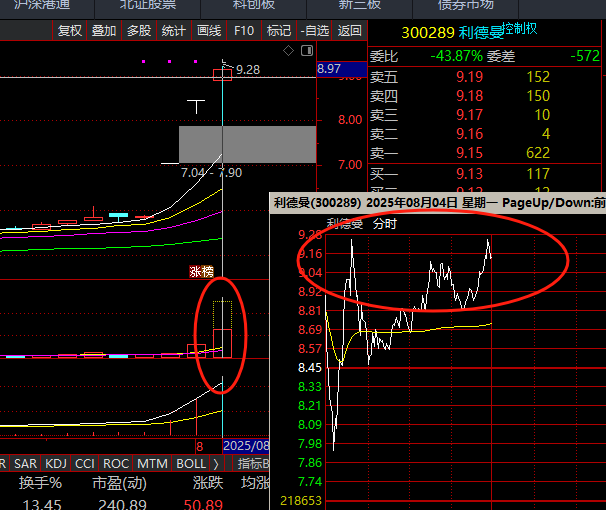This screenshot has height=510, width=606.
Task: Remove the stock with the -自选 button
Action: coord(315,31)
